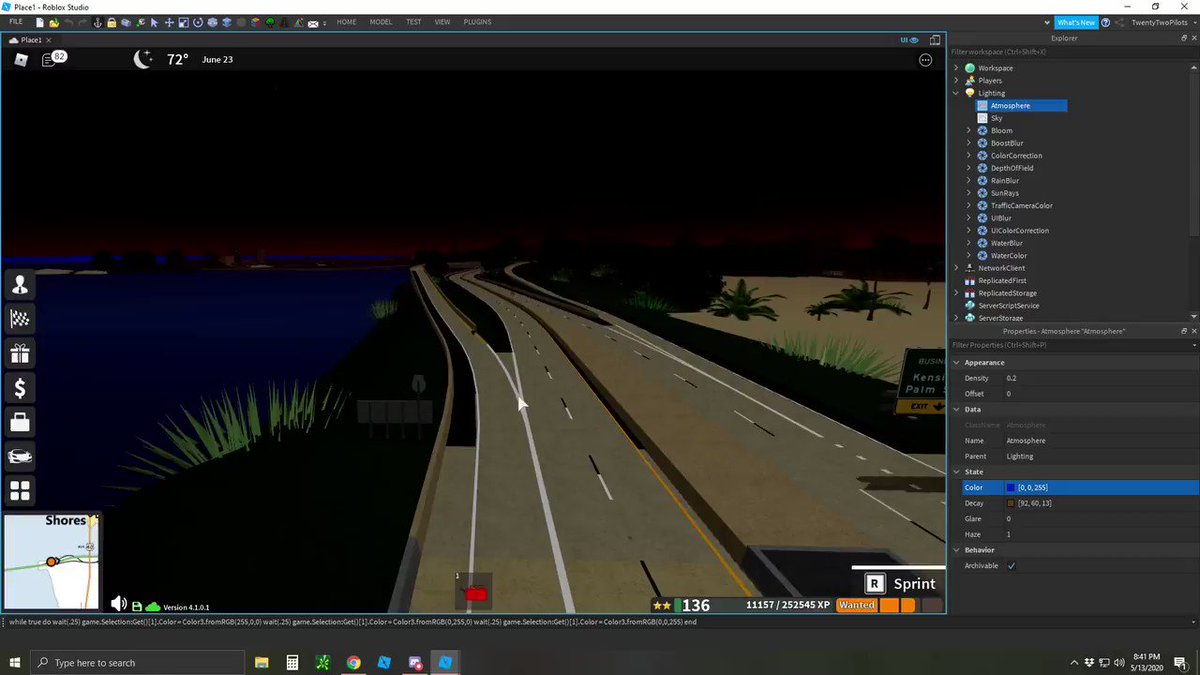
Task: Click the Open file folder icon
Action: 54,22
